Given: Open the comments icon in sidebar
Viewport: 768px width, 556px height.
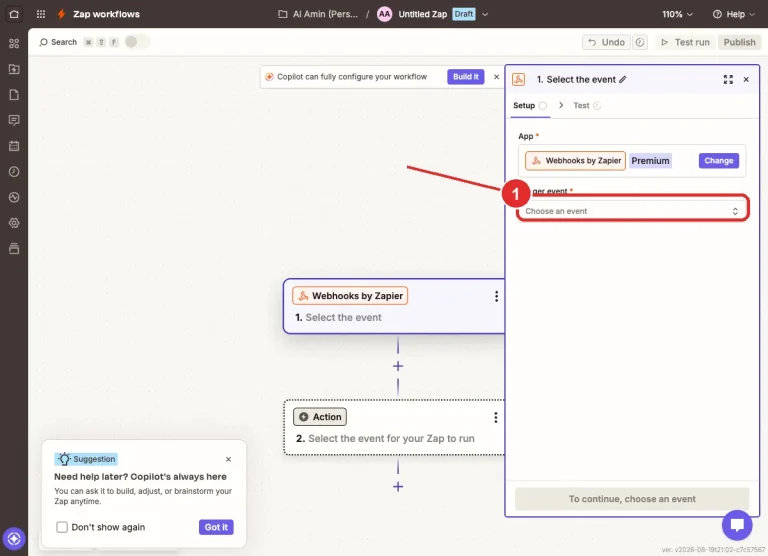Looking at the screenshot, I should (x=14, y=120).
